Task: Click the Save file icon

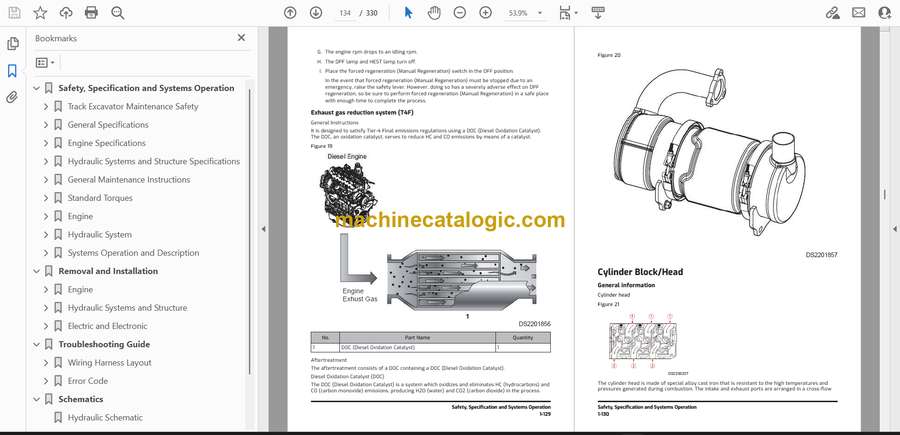Action: 14,13
